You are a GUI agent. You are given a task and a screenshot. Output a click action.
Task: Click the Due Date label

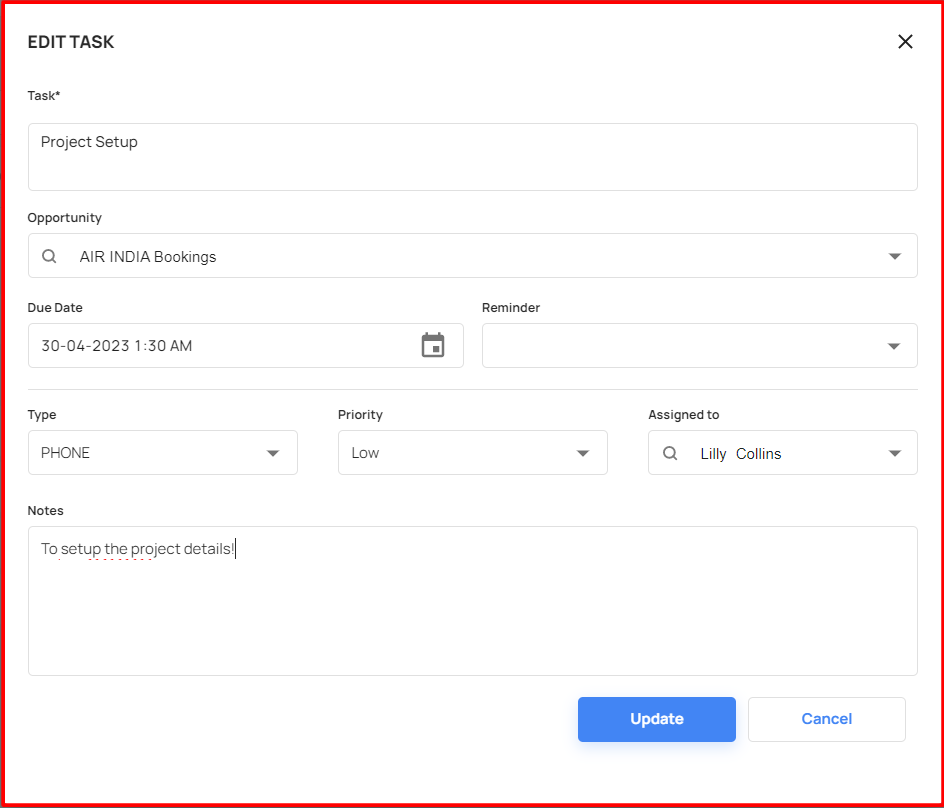pos(55,307)
